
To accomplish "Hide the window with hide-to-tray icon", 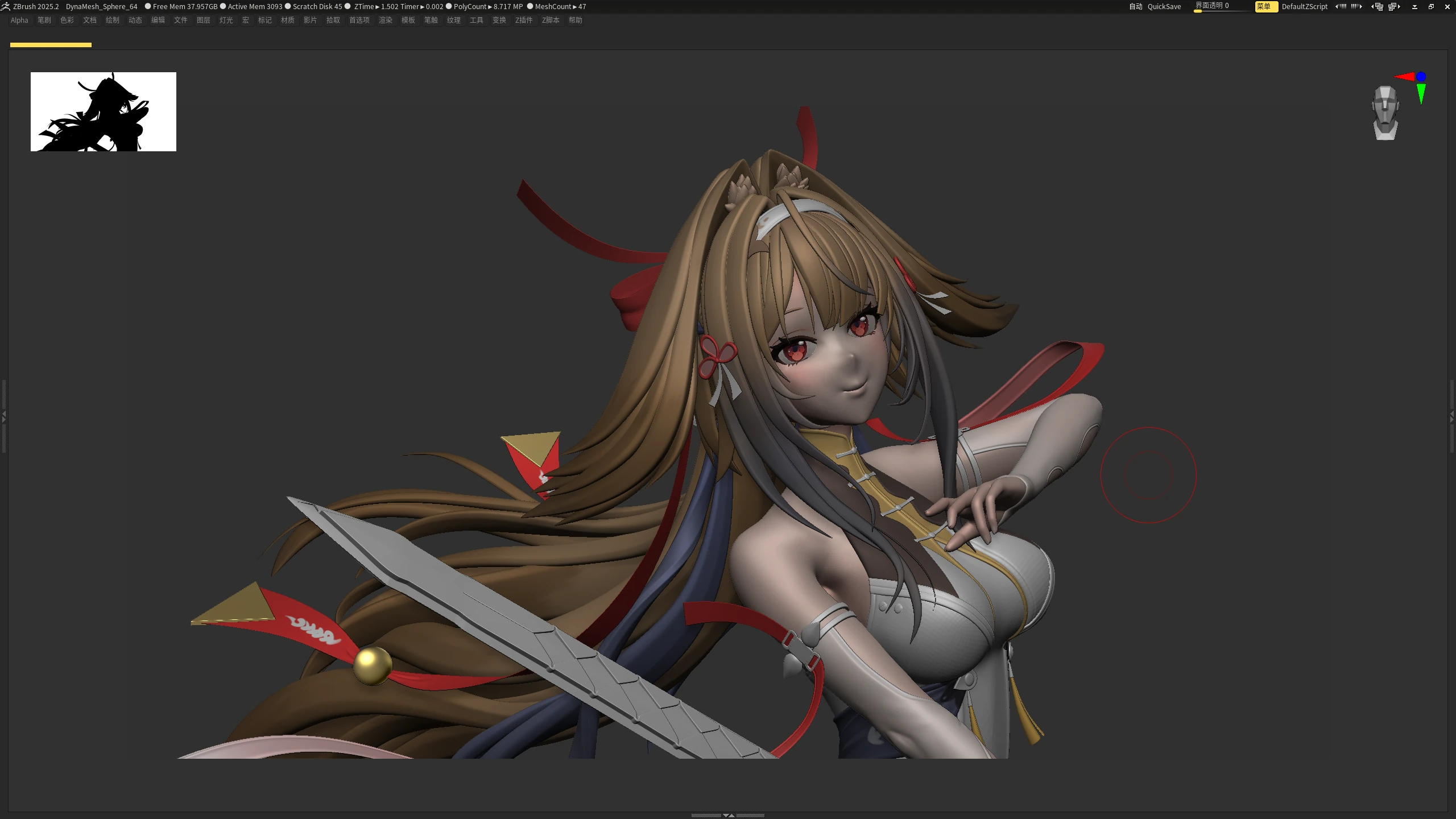I will pos(1414,6).
